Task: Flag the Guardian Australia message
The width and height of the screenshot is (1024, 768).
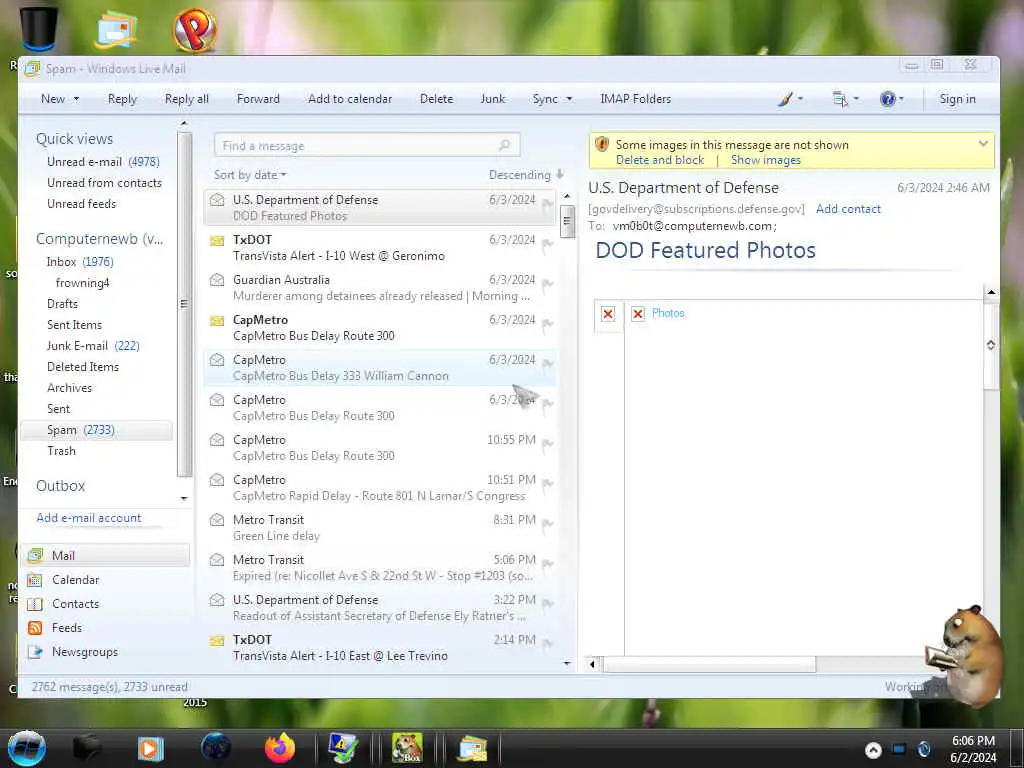Action: [x=547, y=285]
